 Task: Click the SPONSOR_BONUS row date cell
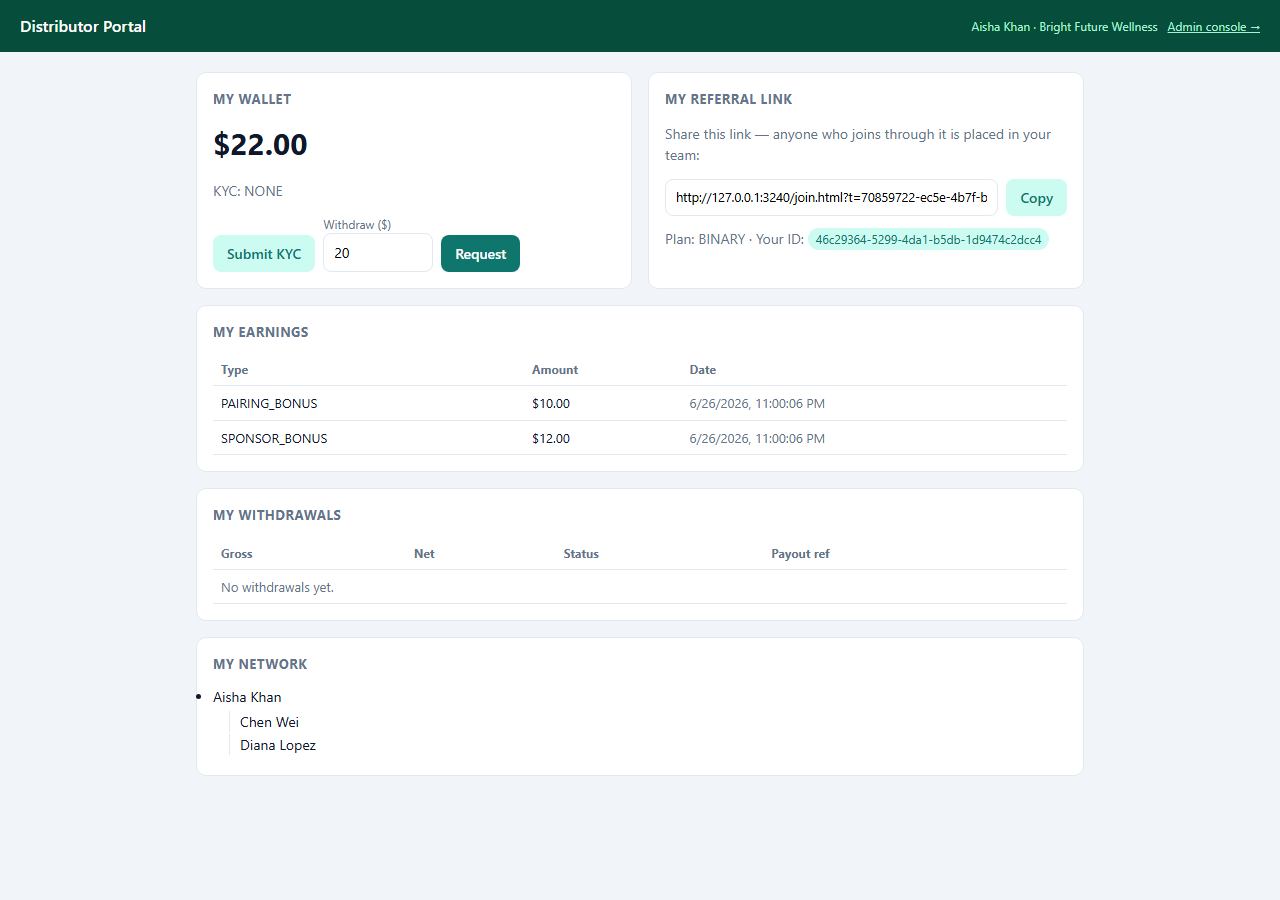[757, 439]
